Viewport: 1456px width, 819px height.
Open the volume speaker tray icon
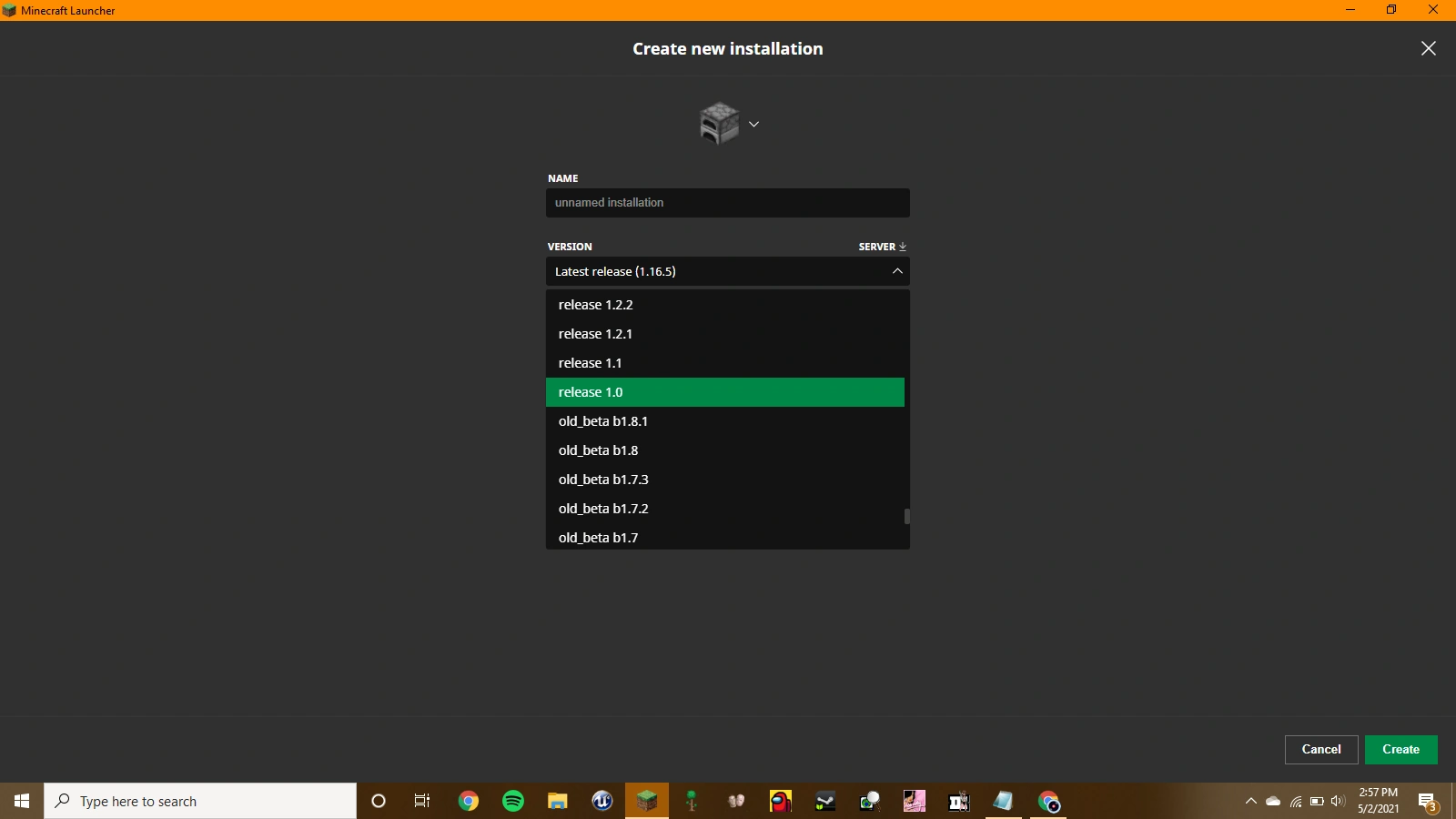pyautogui.click(x=1338, y=801)
